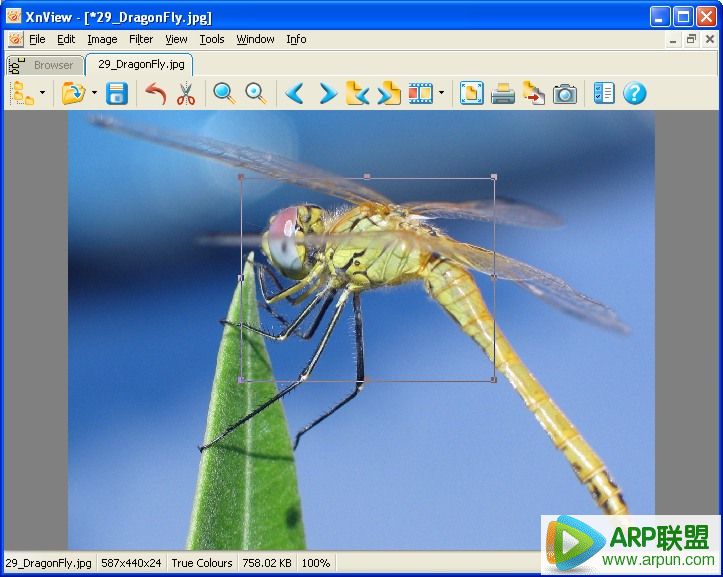Click the bottom-right selection handle

pos(494,380)
